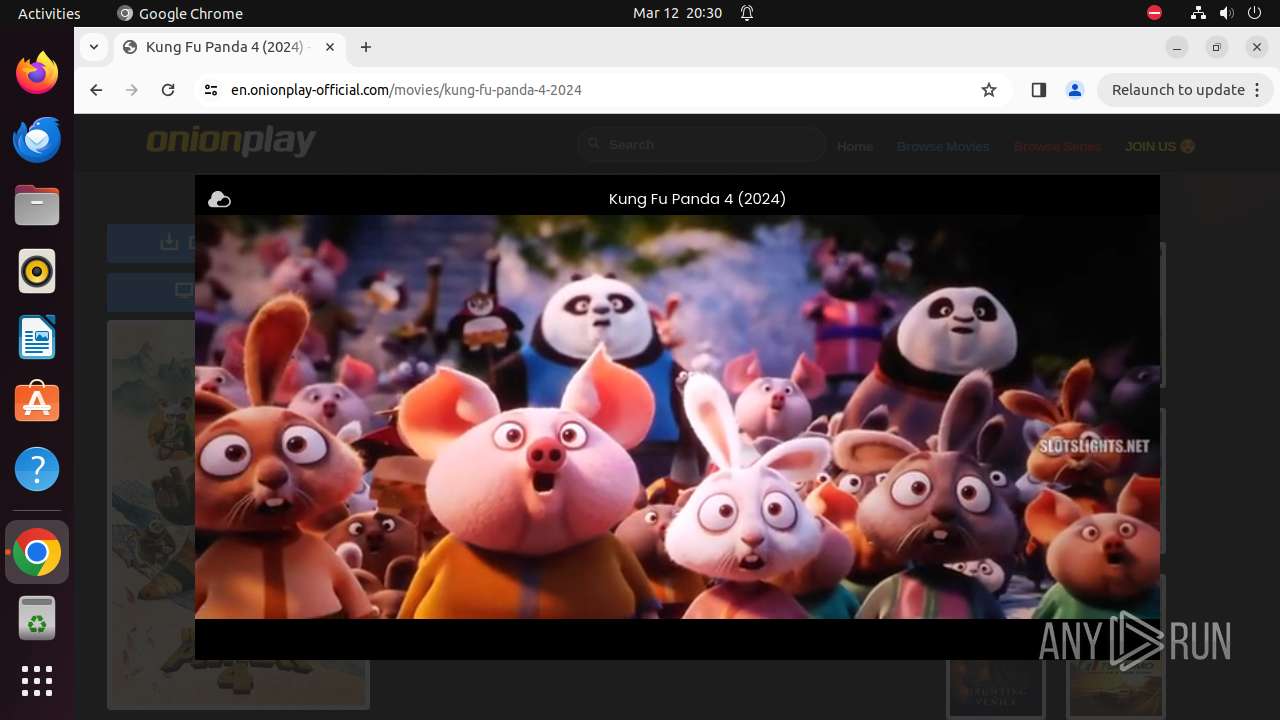Open the Chrome profile icon
The image size is (1280, 720).
[x=1075, y=90]
